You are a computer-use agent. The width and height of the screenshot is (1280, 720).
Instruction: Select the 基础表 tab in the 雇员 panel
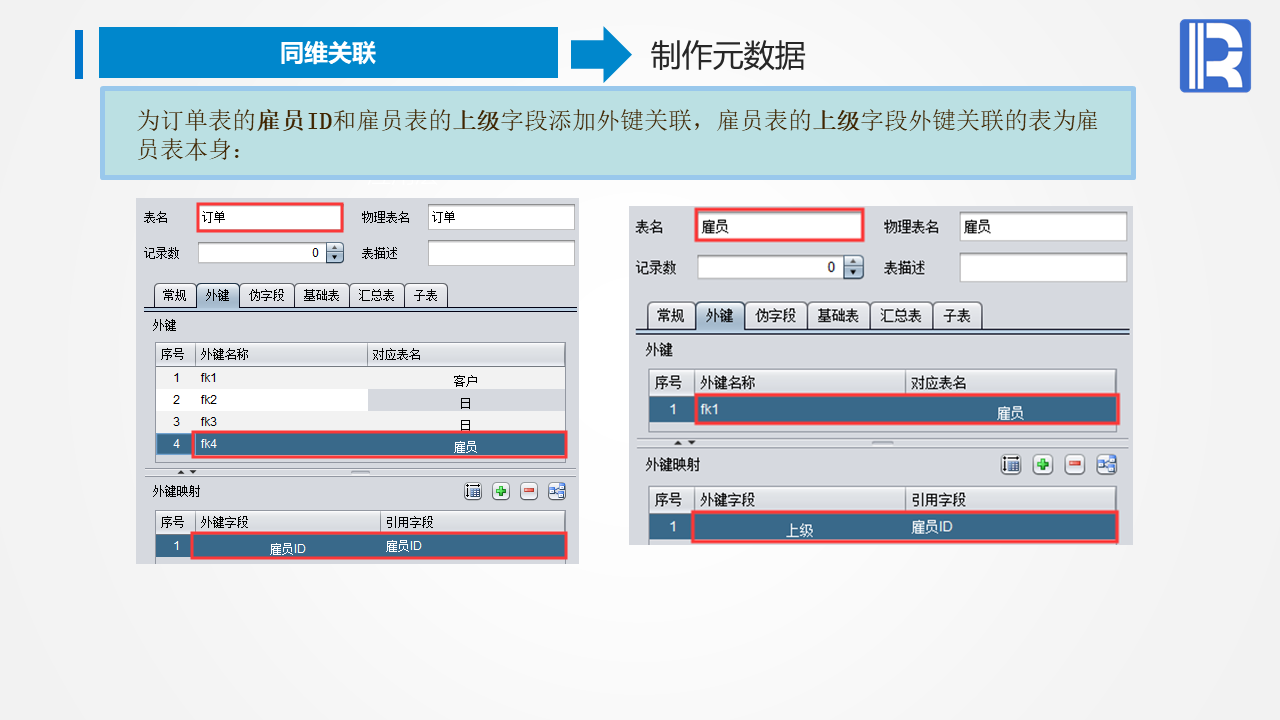(838, 316)
